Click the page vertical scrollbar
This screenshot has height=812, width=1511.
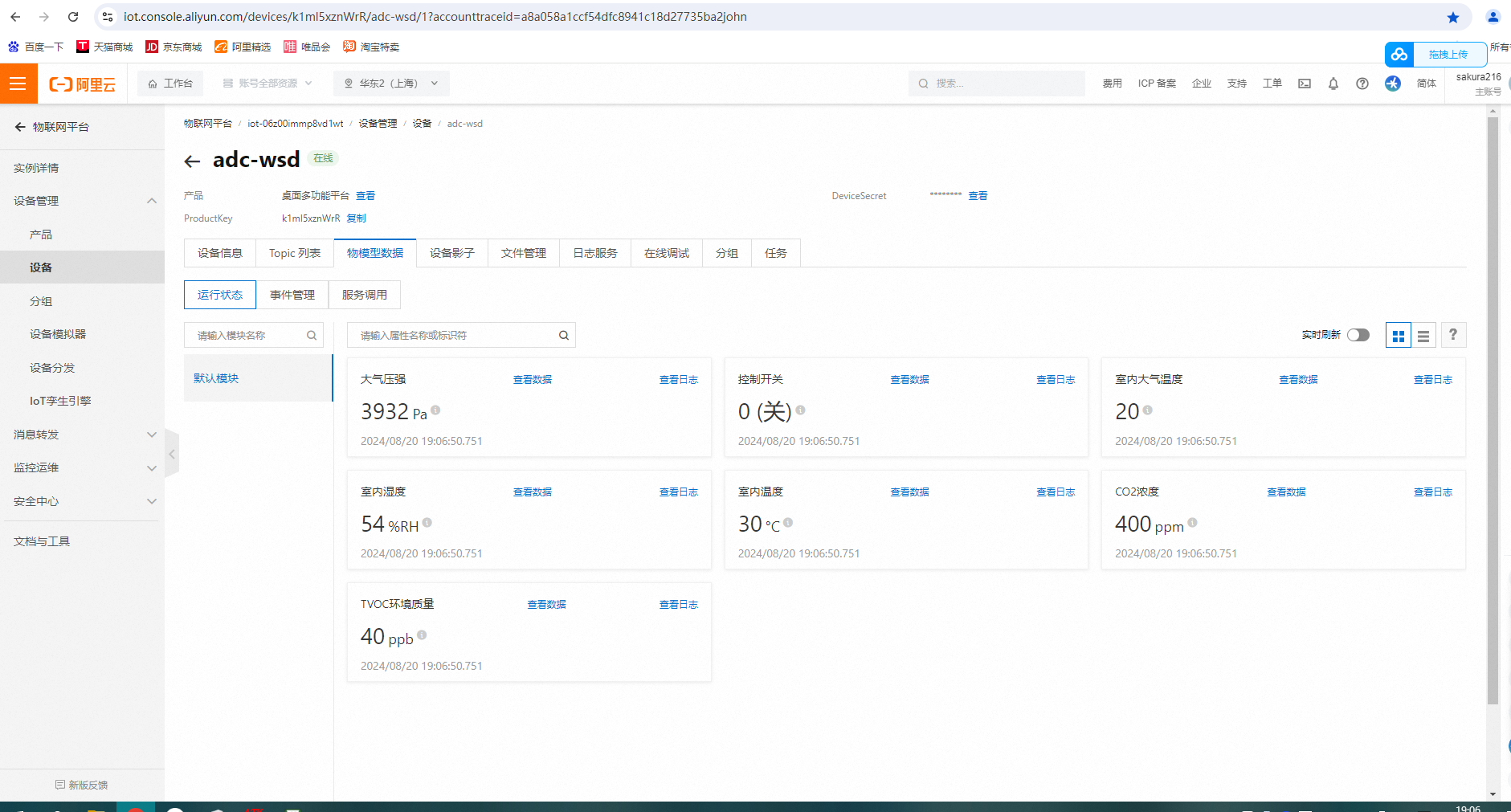[1493, 410]
